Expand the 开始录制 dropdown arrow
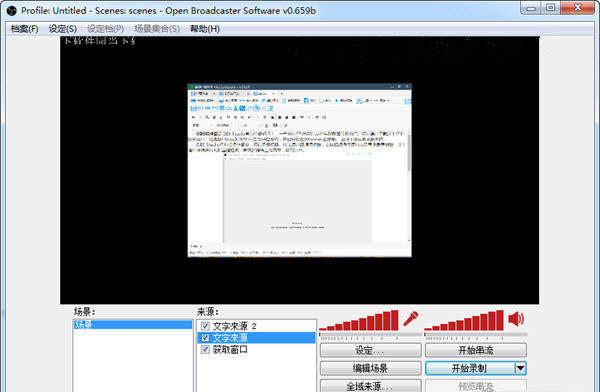Screen dimensions: 600x392 coord(520,368)
